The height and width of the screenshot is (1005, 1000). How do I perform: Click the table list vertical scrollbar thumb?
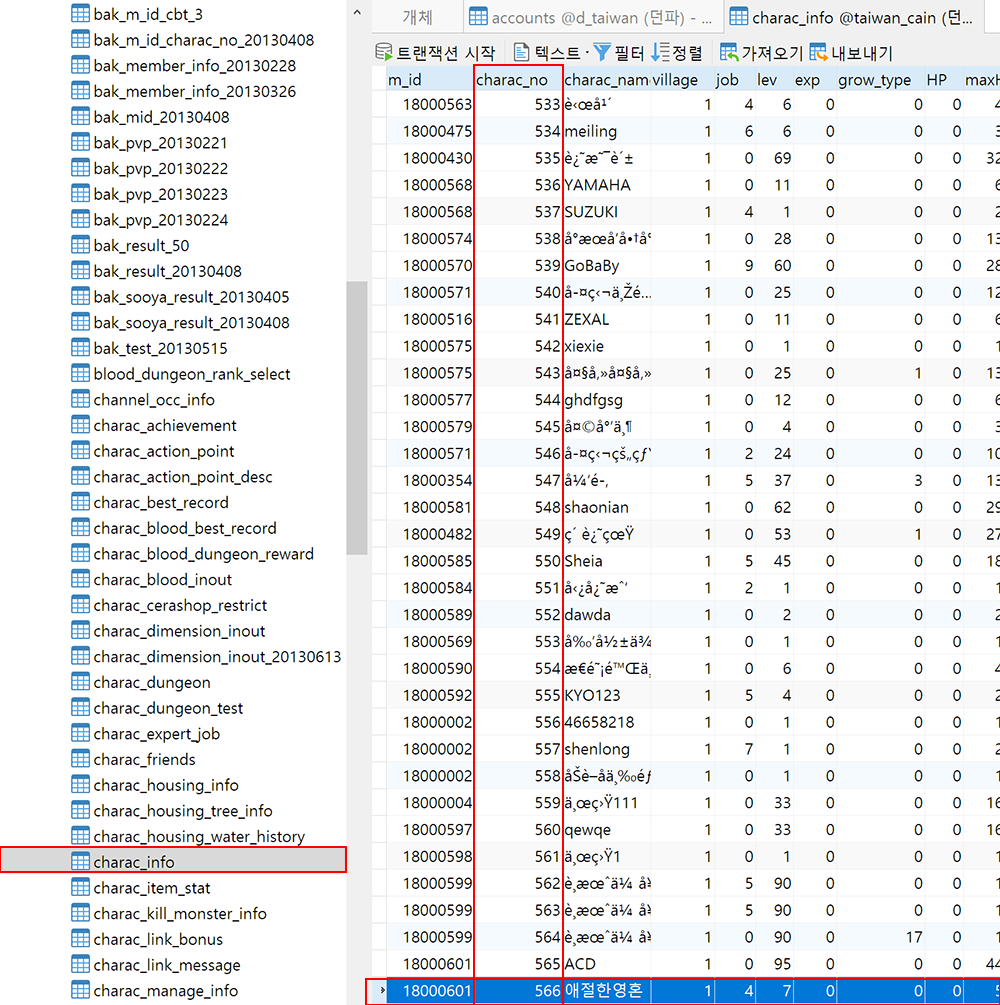click(356, 417)
